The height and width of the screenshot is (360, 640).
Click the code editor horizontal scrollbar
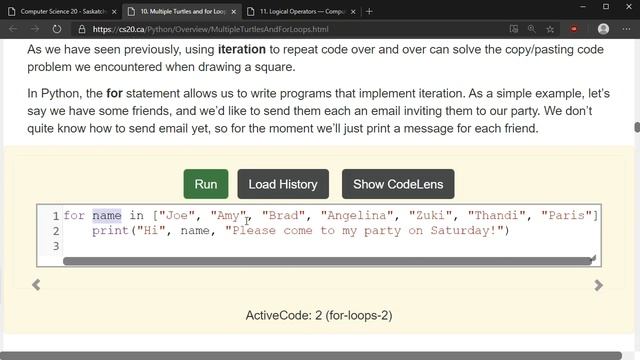pyautogui.click(x=327, y=261)
